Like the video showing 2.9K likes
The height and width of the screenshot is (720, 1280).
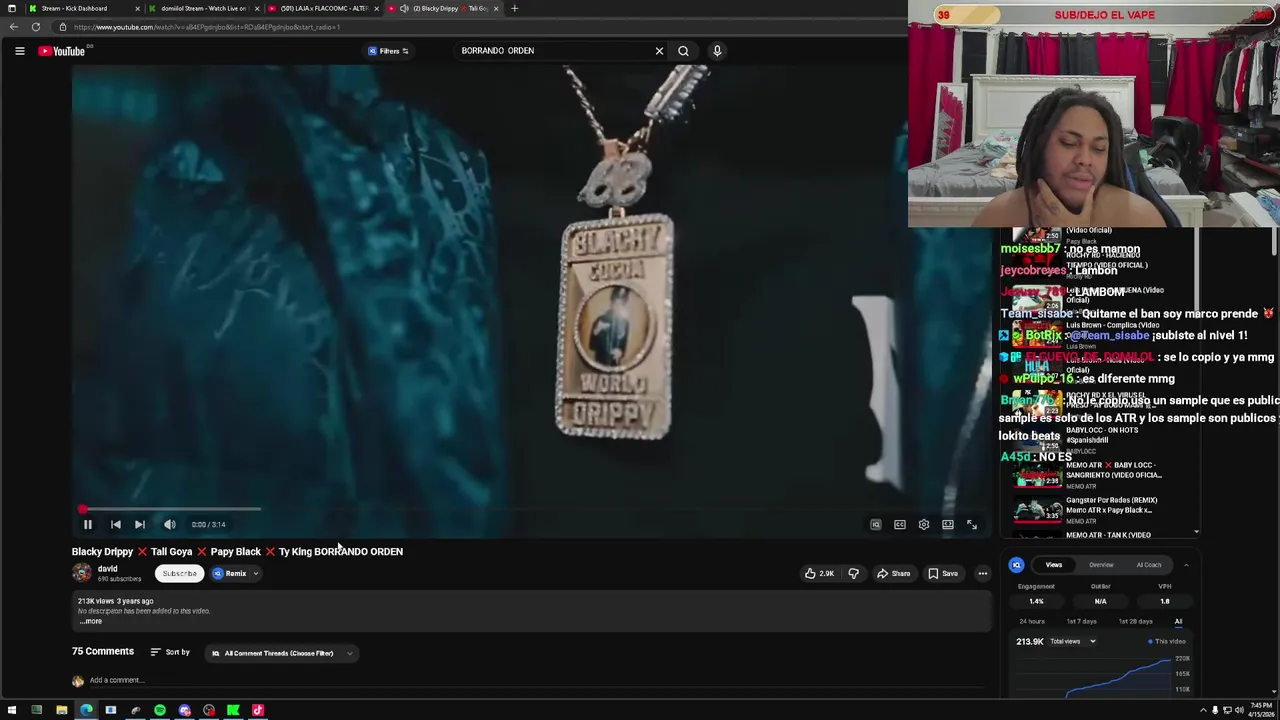pyautogui.click(x=819, y=574)
